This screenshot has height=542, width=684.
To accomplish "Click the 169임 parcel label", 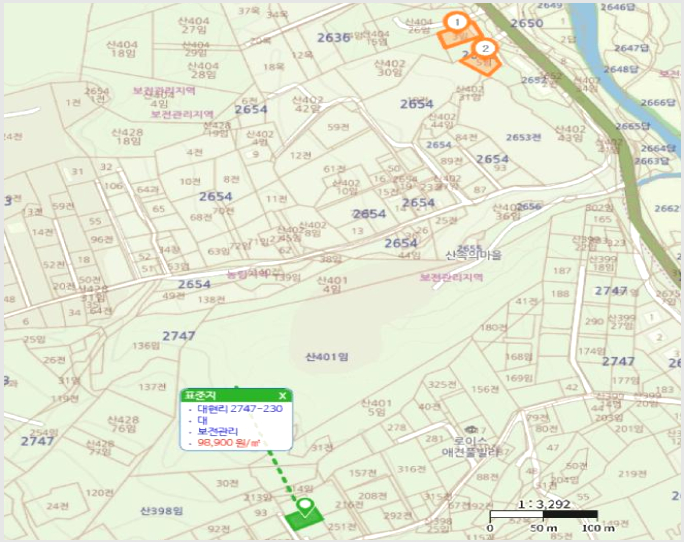I will (519, 378).
